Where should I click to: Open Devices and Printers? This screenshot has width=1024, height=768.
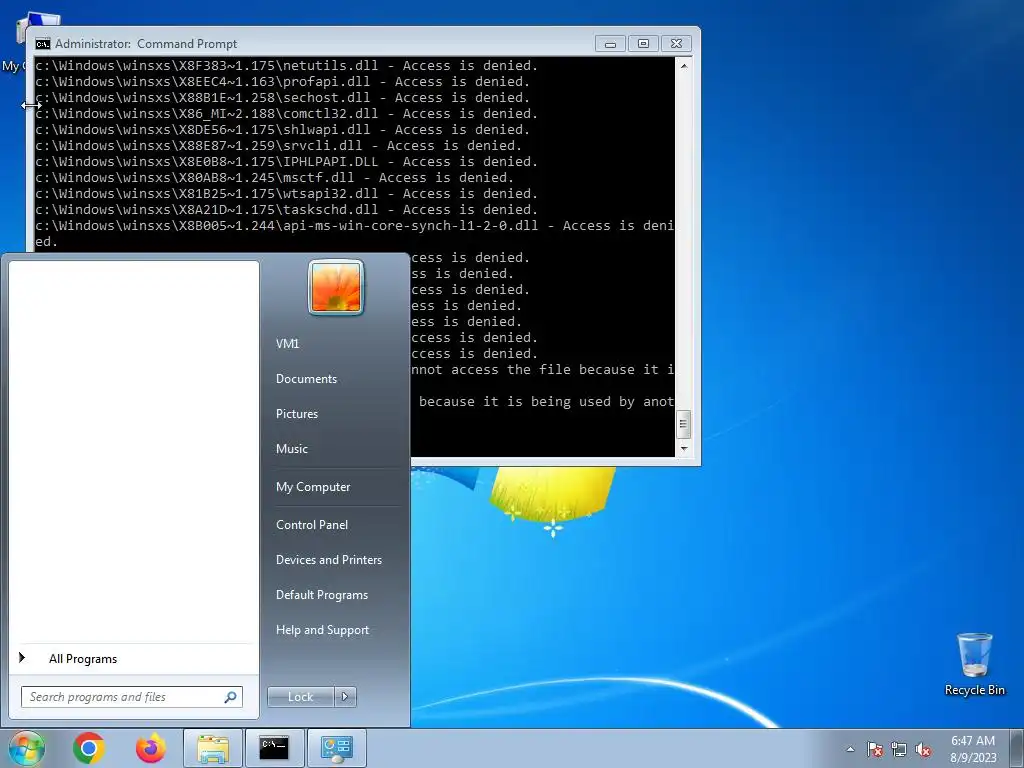tap(328, 560)
